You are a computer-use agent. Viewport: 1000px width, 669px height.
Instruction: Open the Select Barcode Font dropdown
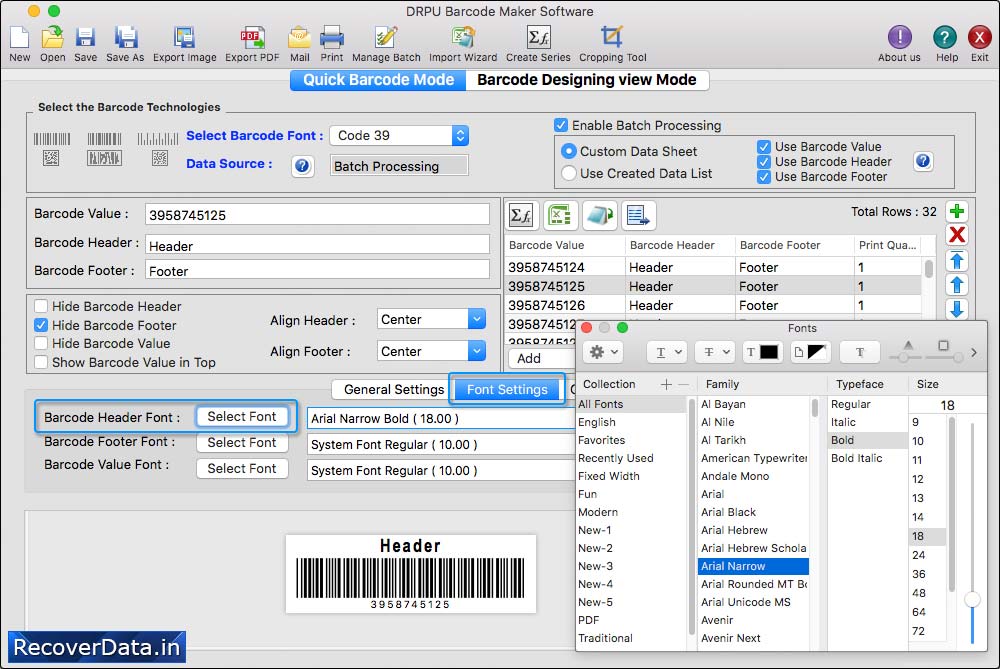point(399,135)
